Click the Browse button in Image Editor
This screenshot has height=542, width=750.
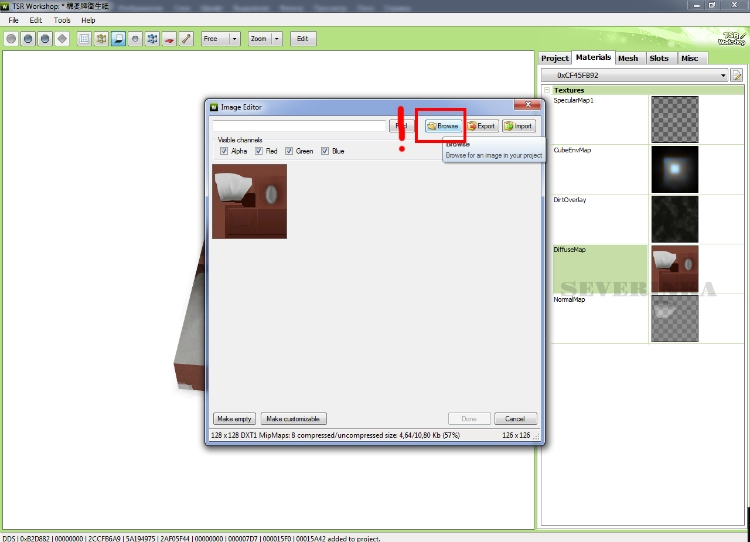pos(442,126)
